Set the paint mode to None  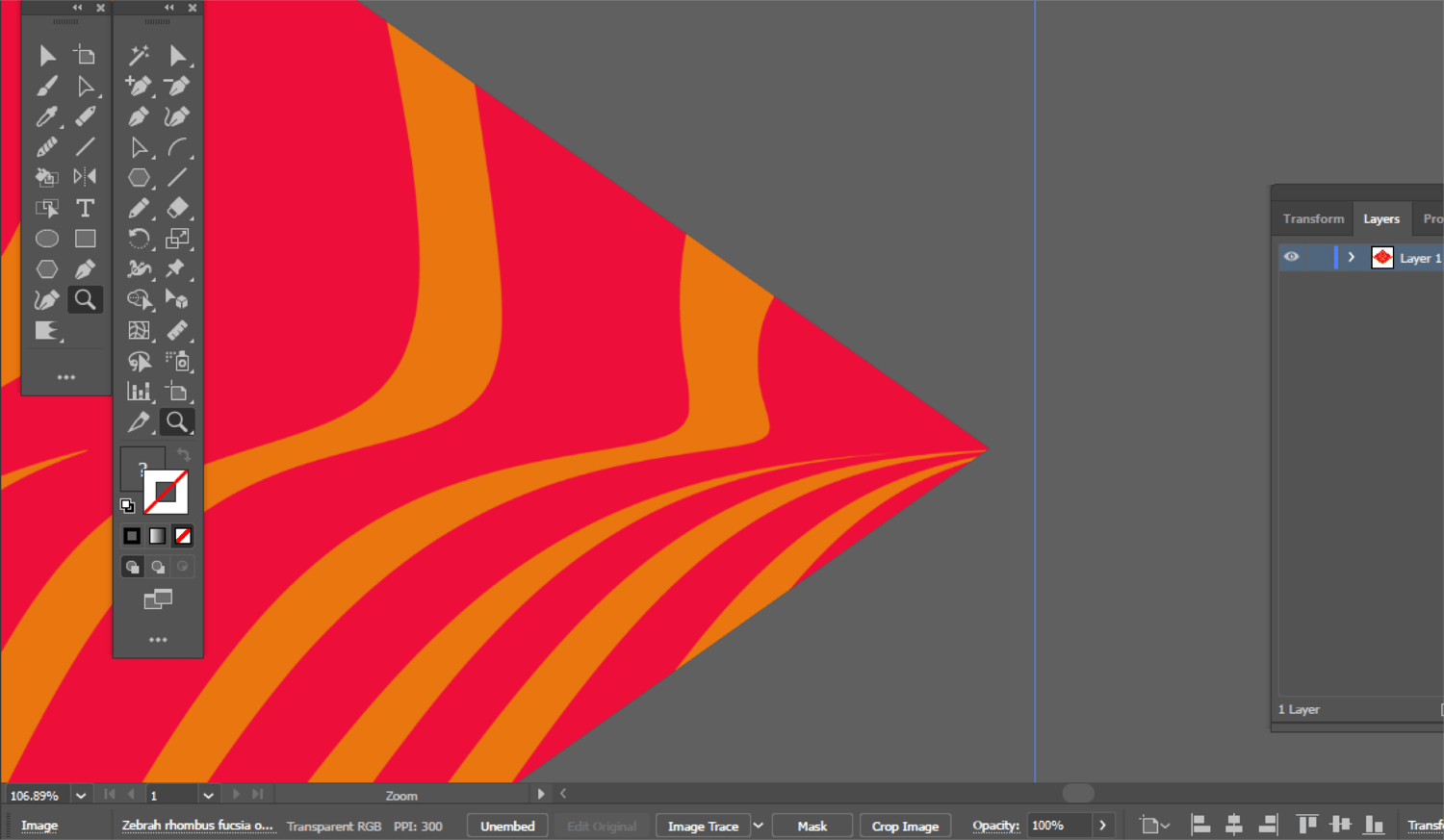point(182,536)
